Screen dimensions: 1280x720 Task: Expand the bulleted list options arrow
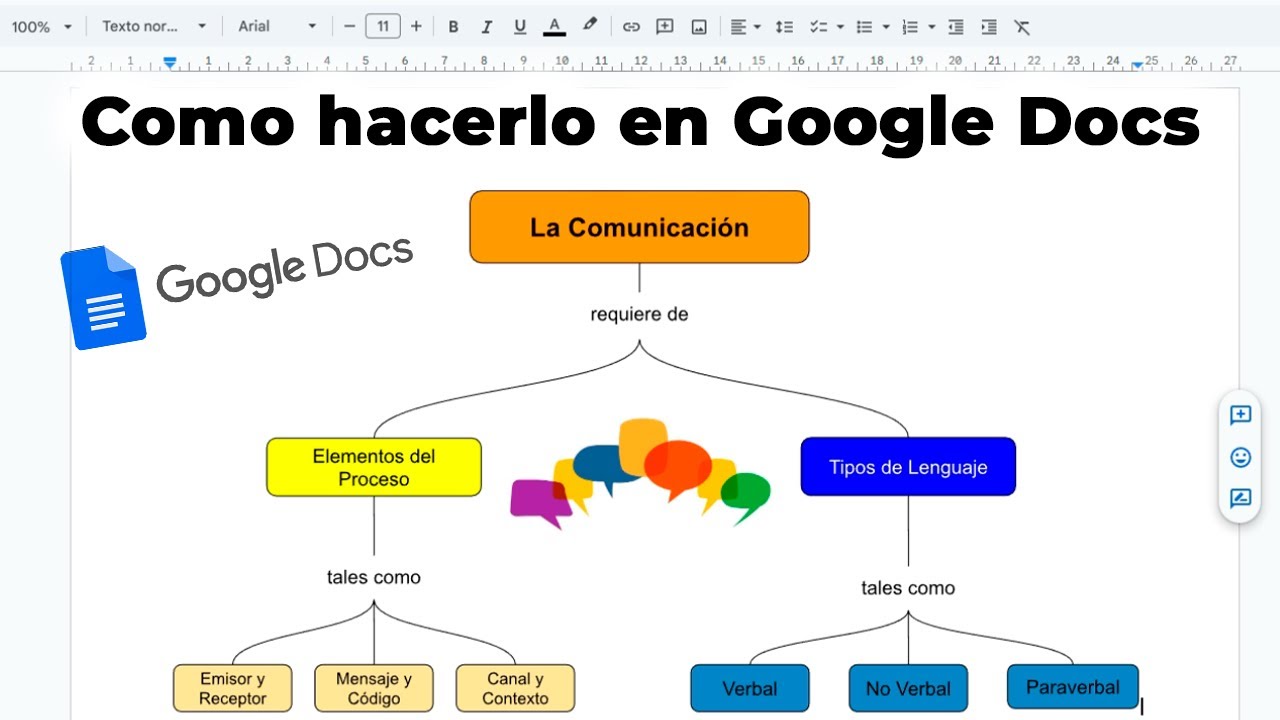pos(886,27)
